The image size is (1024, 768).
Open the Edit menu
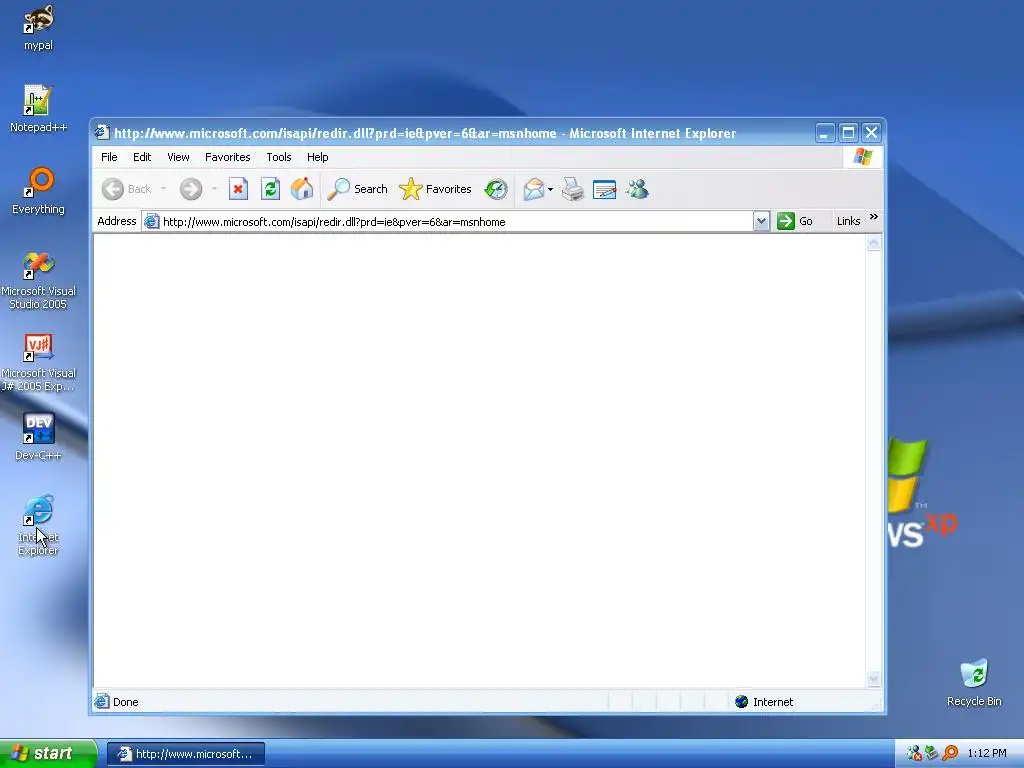click(142, 157)
